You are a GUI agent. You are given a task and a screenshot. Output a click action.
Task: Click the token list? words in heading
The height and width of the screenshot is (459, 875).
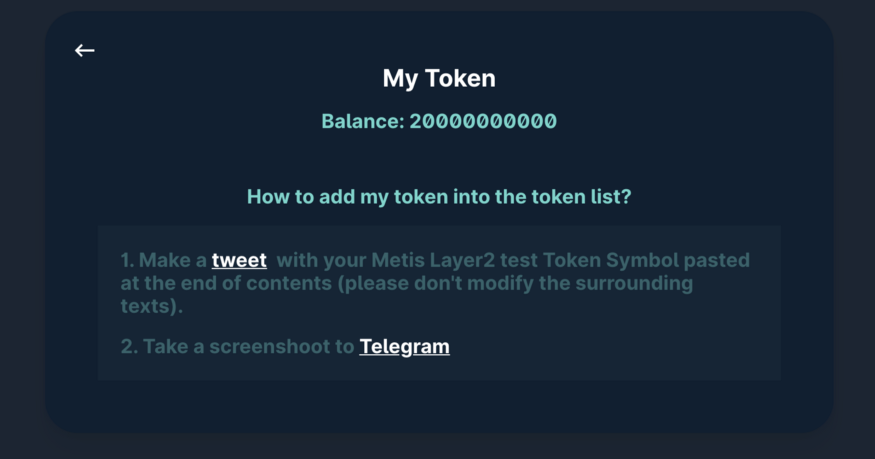581,197
